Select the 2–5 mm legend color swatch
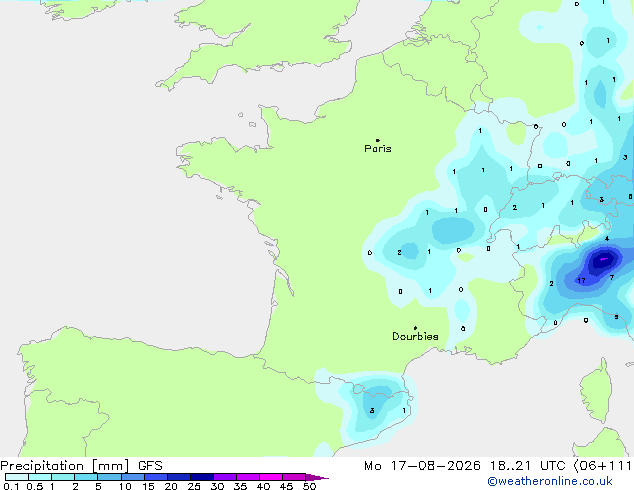Screen dimensions: 634x490 click(86, 477)
